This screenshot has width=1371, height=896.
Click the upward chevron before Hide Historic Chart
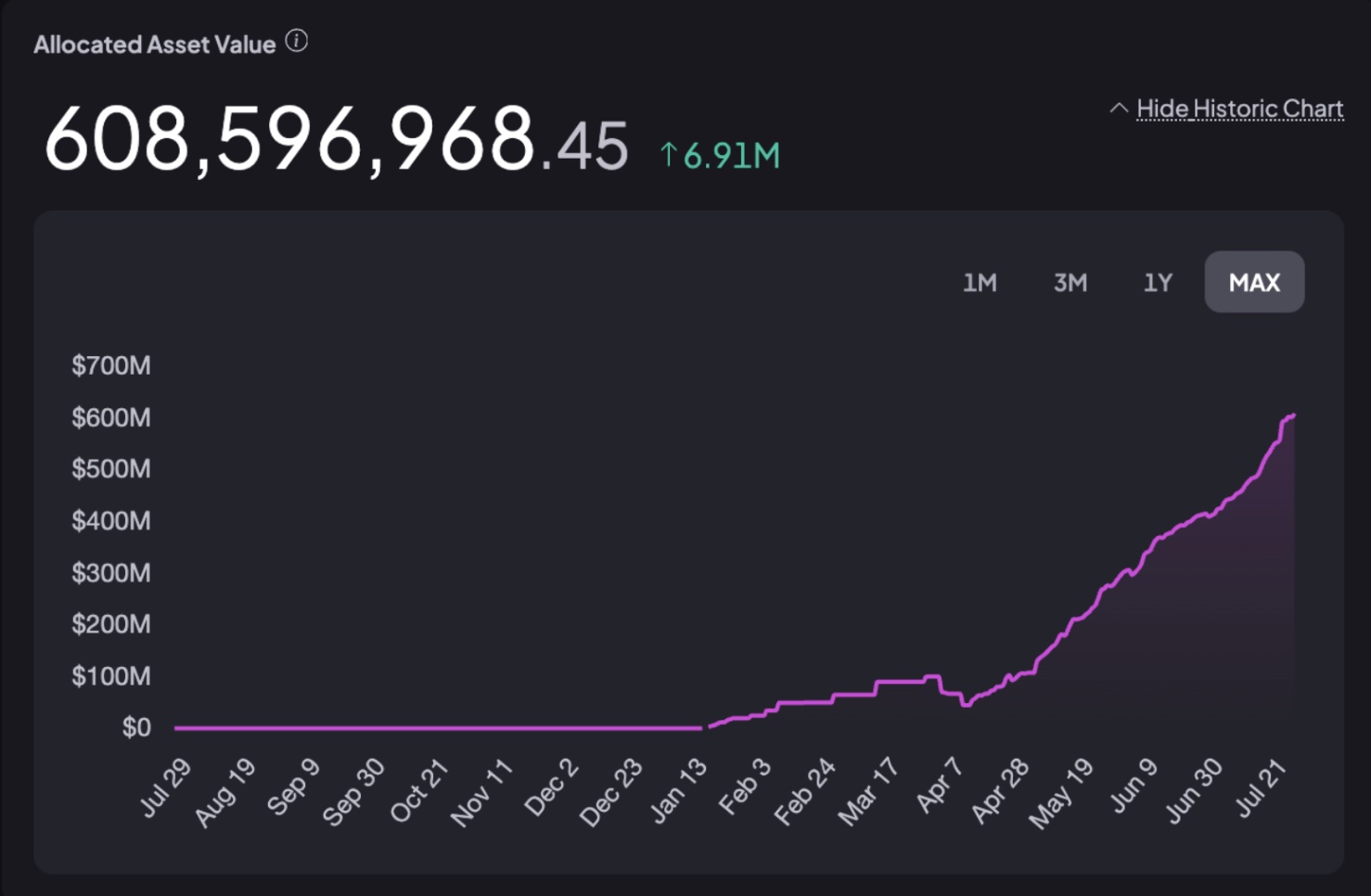tap(1119, 109)
